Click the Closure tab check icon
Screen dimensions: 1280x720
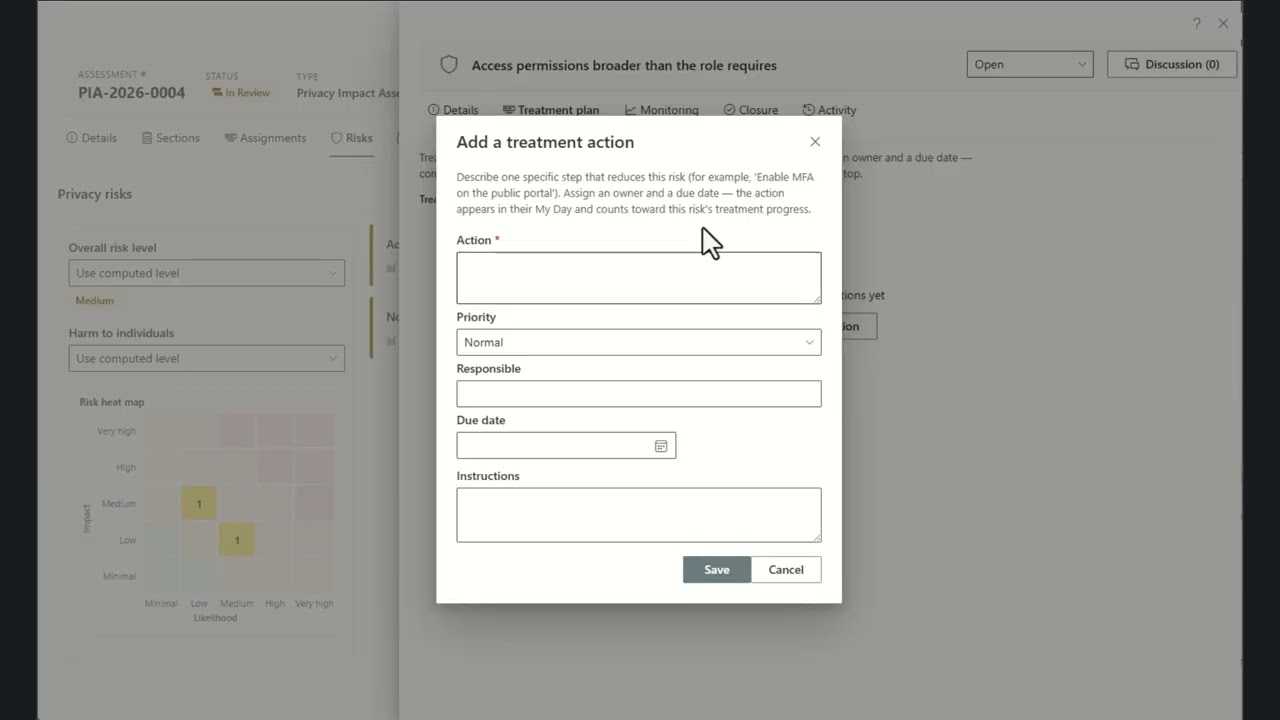[x=729, y=110]
